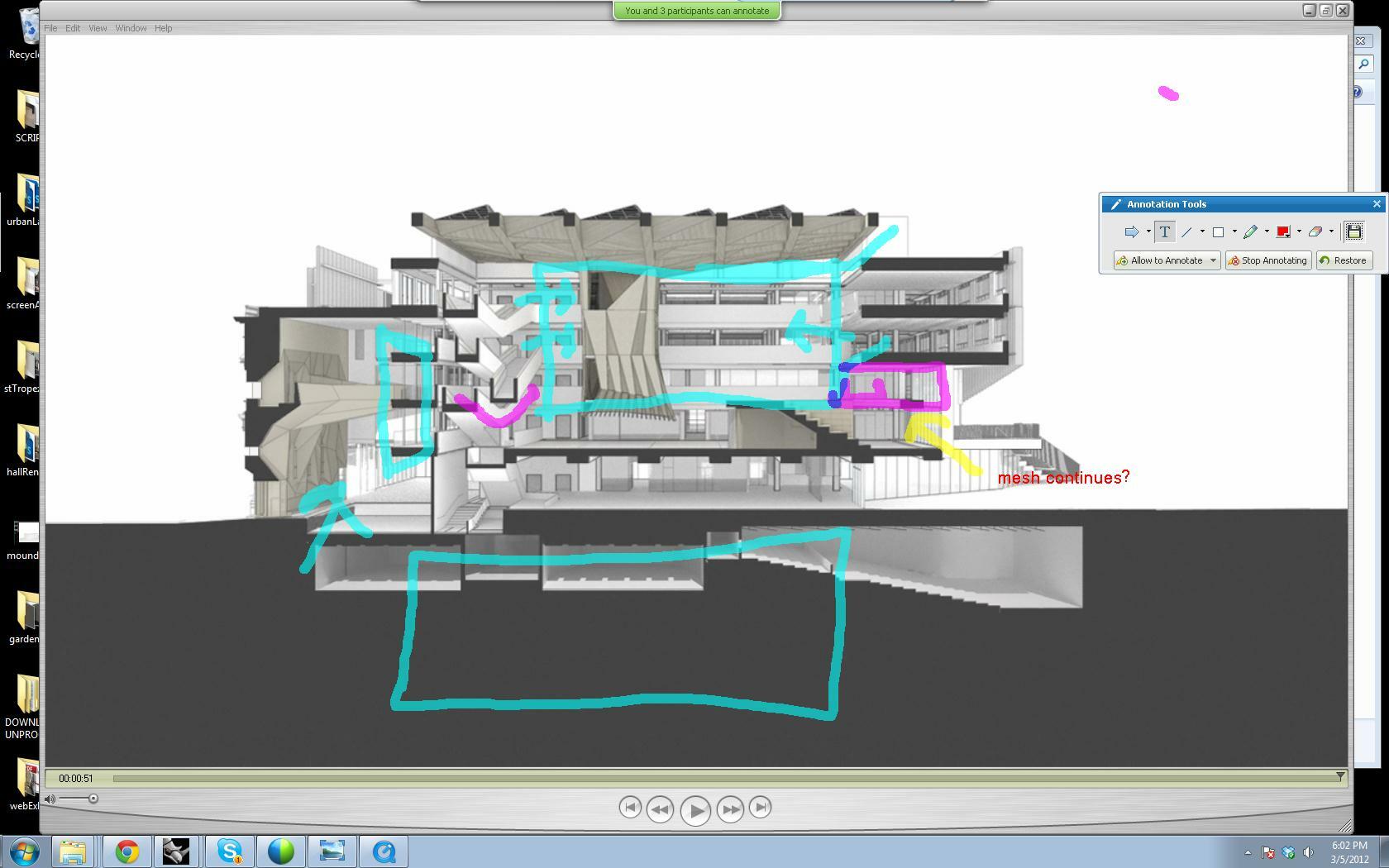Viewport: 1389px width, 868px height.
Task: Expand arrow pointer tool options dropdown
Action: [1148, 232]
